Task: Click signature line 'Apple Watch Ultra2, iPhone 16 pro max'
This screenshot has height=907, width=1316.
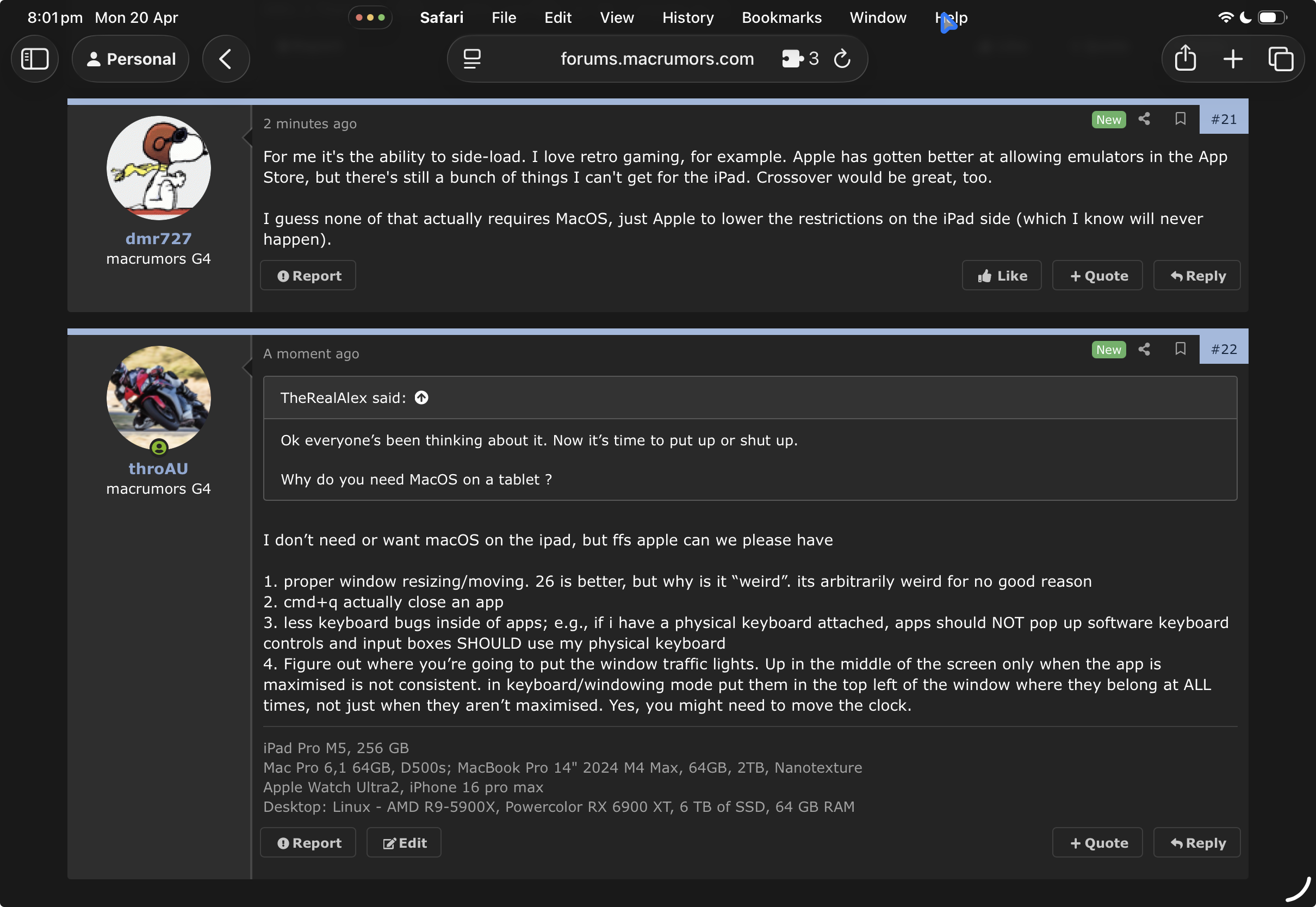Action: [403, 787]
